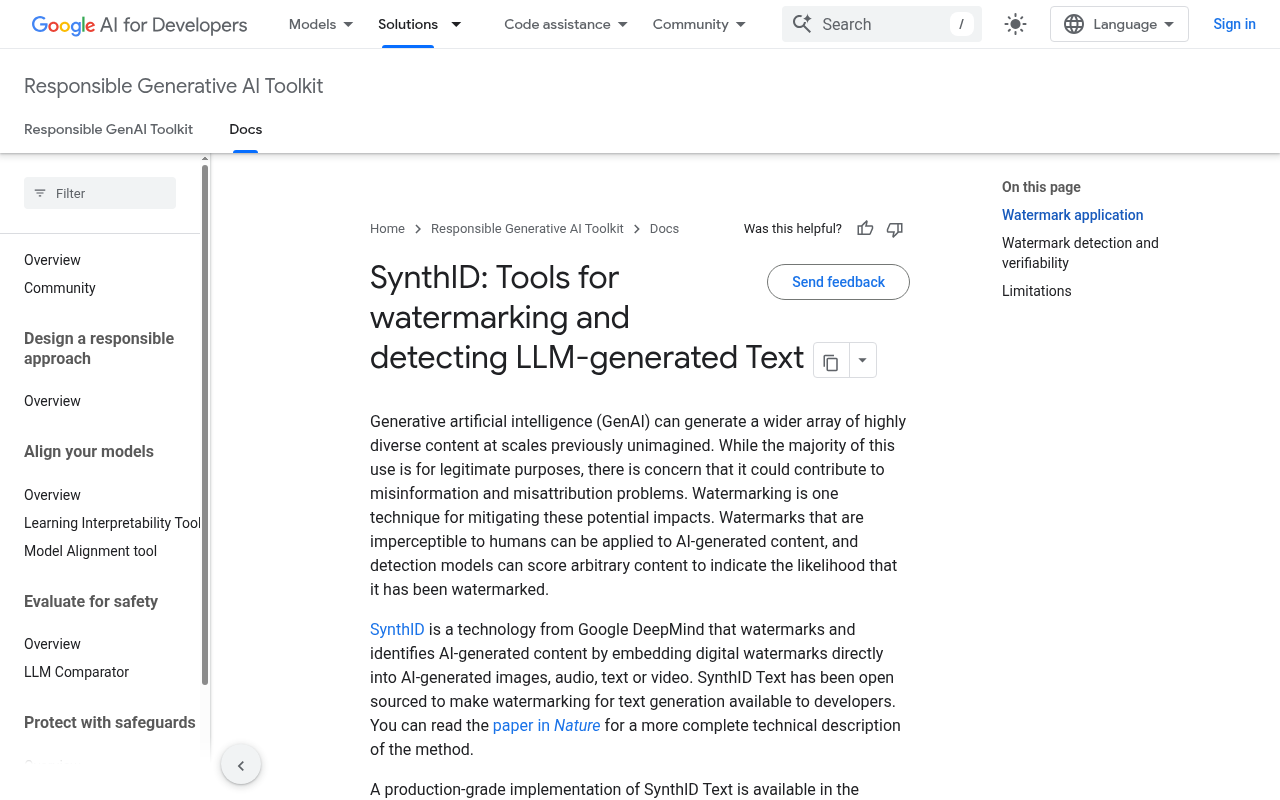Click the sidebar vertical scrollbar
Screen dimensions: 1280x800
205,425
